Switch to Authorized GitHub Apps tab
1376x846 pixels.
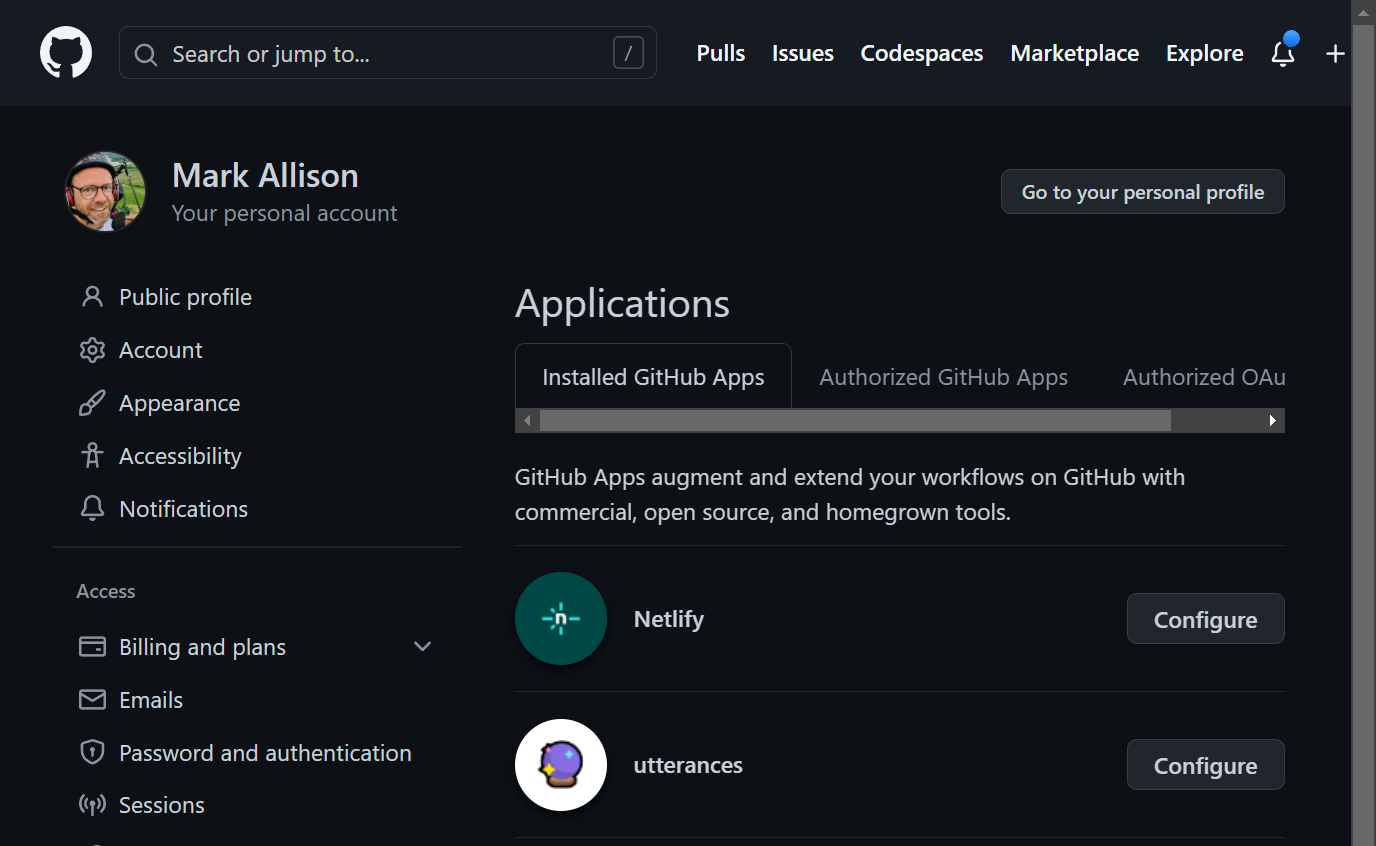tap(944, 377)
